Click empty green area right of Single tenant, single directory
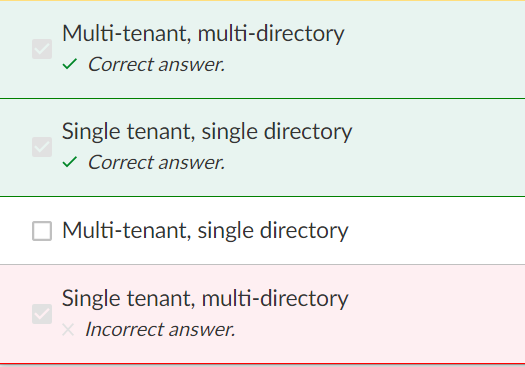The height and width of the screenshot is (367, 525). pos(439,147)
